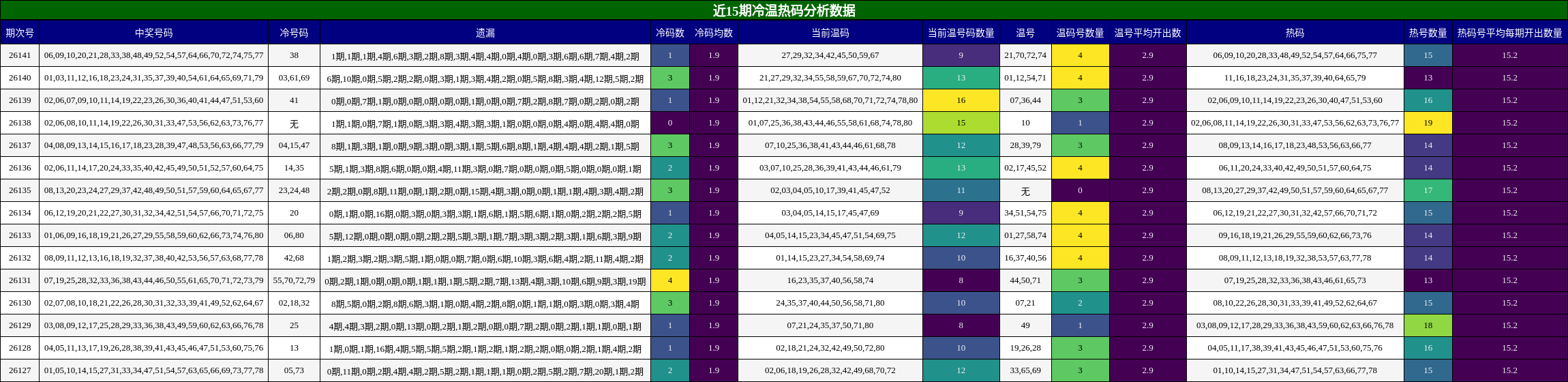Screen dimensions: 1568x382
Task: Select warm numbers 21,70,72,74 in row 26141
Action: (1025, 55)
